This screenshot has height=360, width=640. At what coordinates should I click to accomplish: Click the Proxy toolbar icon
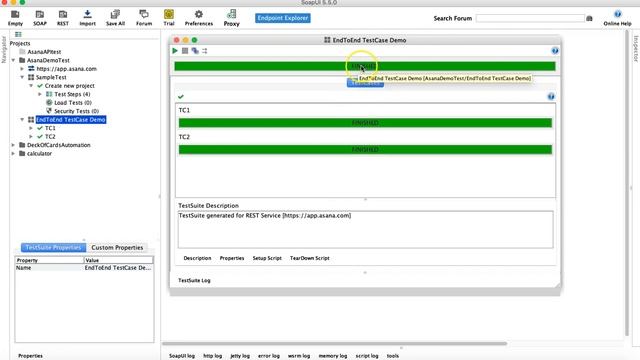(x=231, y=18)
